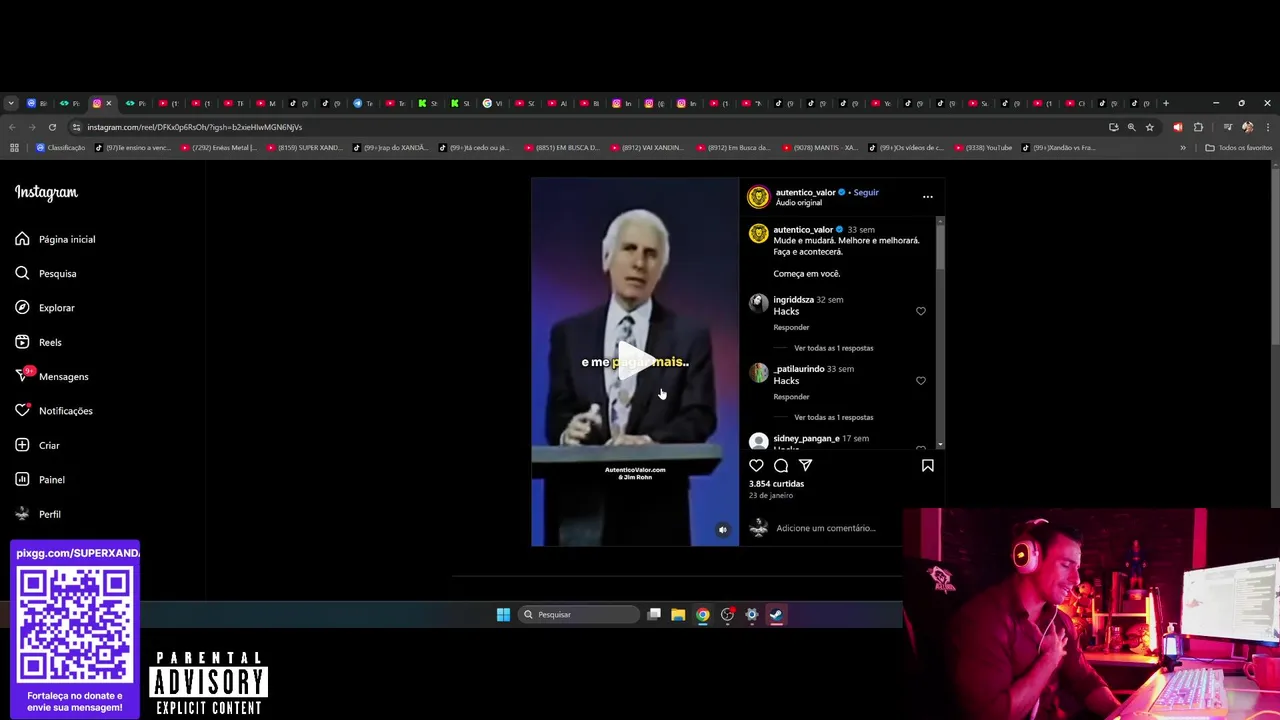This screenshot has width=1280, height=720.
Task: Open Reels from the sidebar
Action: click(x=38, y=342)
